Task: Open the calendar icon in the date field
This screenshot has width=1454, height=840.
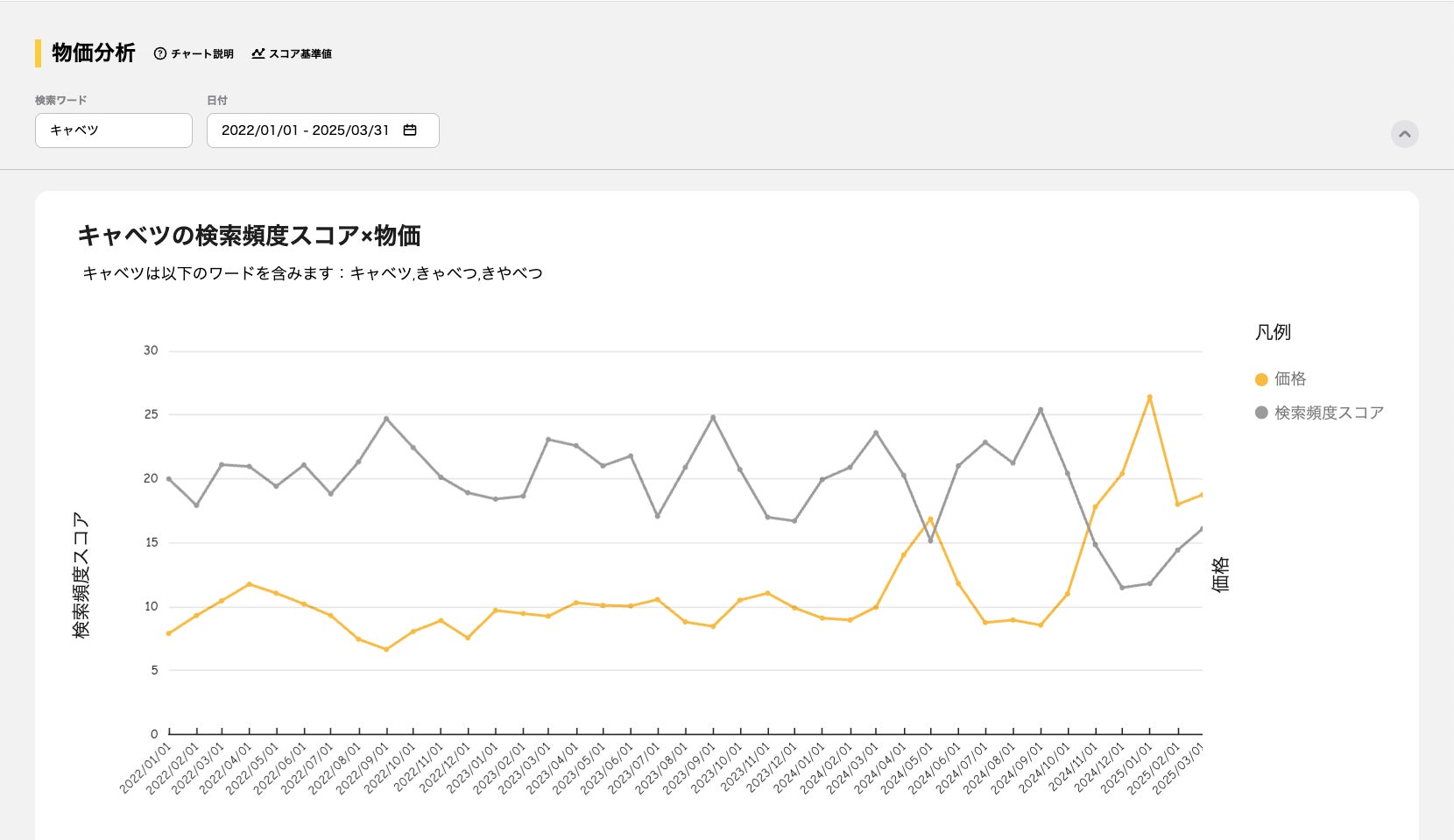Action: [409, 131]
